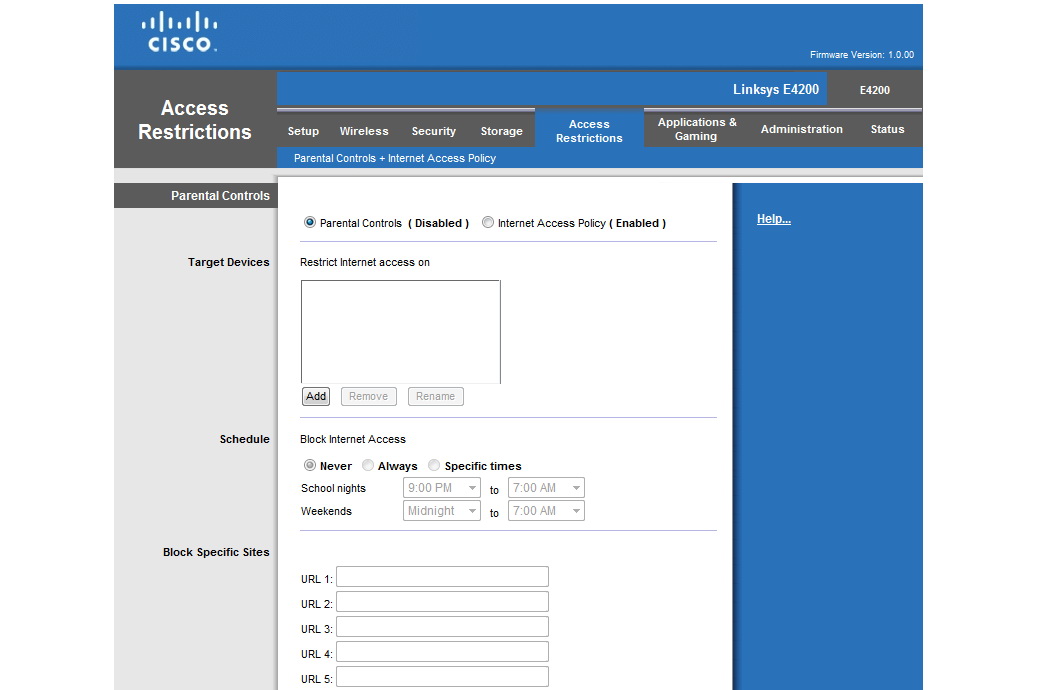Open School nights end time dropdown
Viewport: 1040px width, 690px height.
[x=546, y=488]
